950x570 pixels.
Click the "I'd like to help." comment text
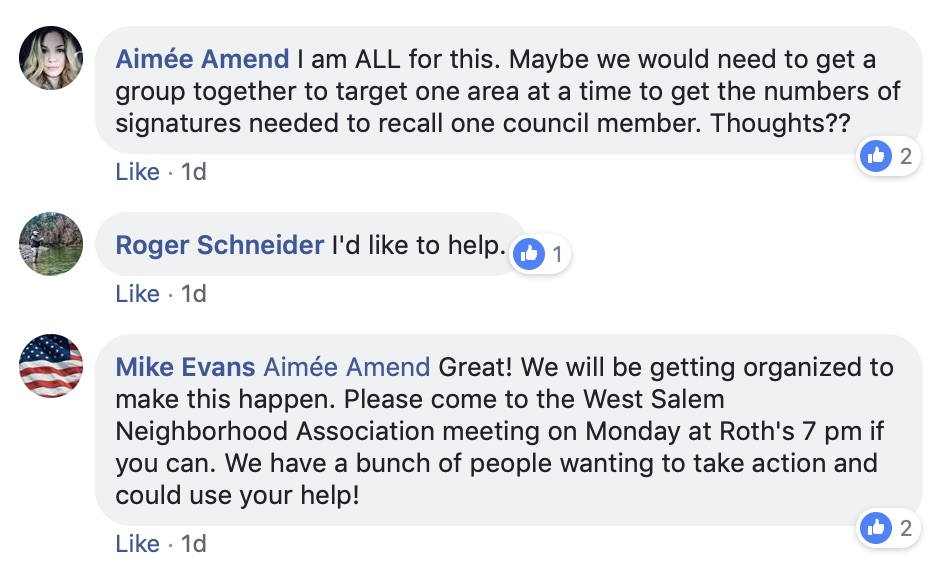pyautogui.click(x=418, y=245)
